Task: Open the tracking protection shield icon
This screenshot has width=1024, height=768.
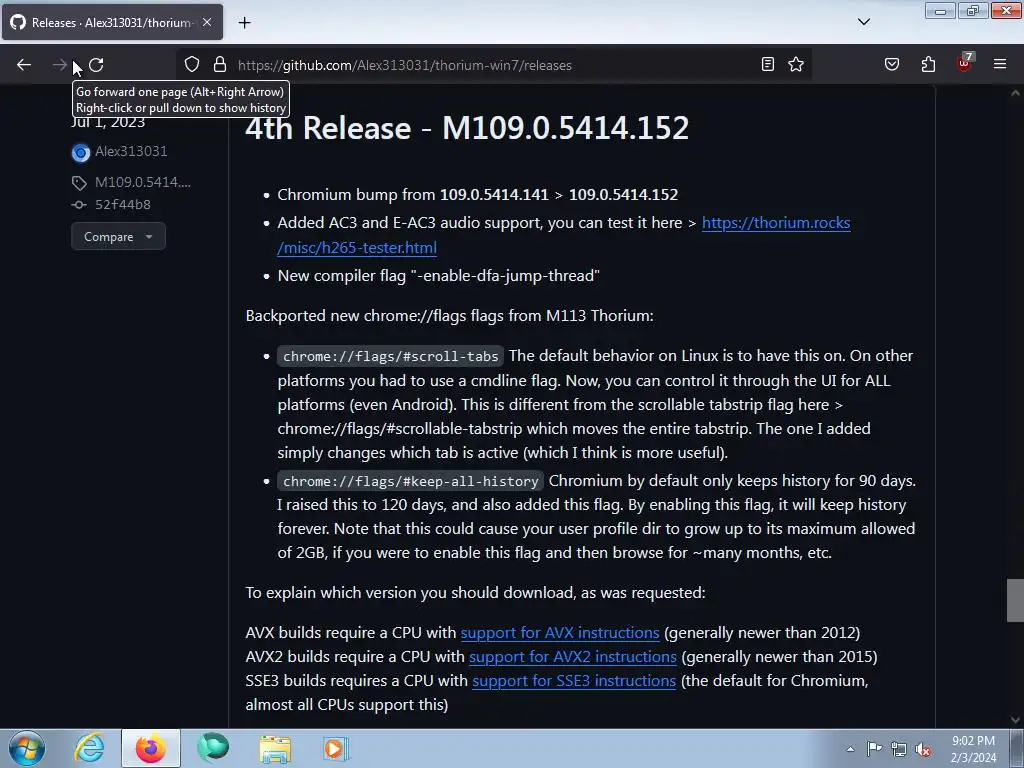Action: [191, 65]
